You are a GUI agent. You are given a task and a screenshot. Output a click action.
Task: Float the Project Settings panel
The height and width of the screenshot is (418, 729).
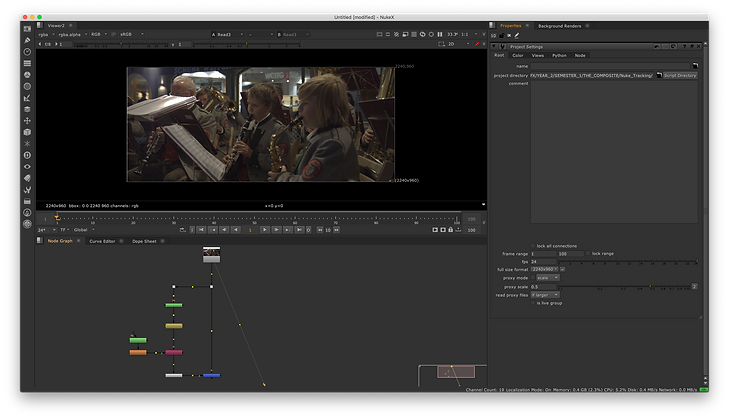point(691,46)
